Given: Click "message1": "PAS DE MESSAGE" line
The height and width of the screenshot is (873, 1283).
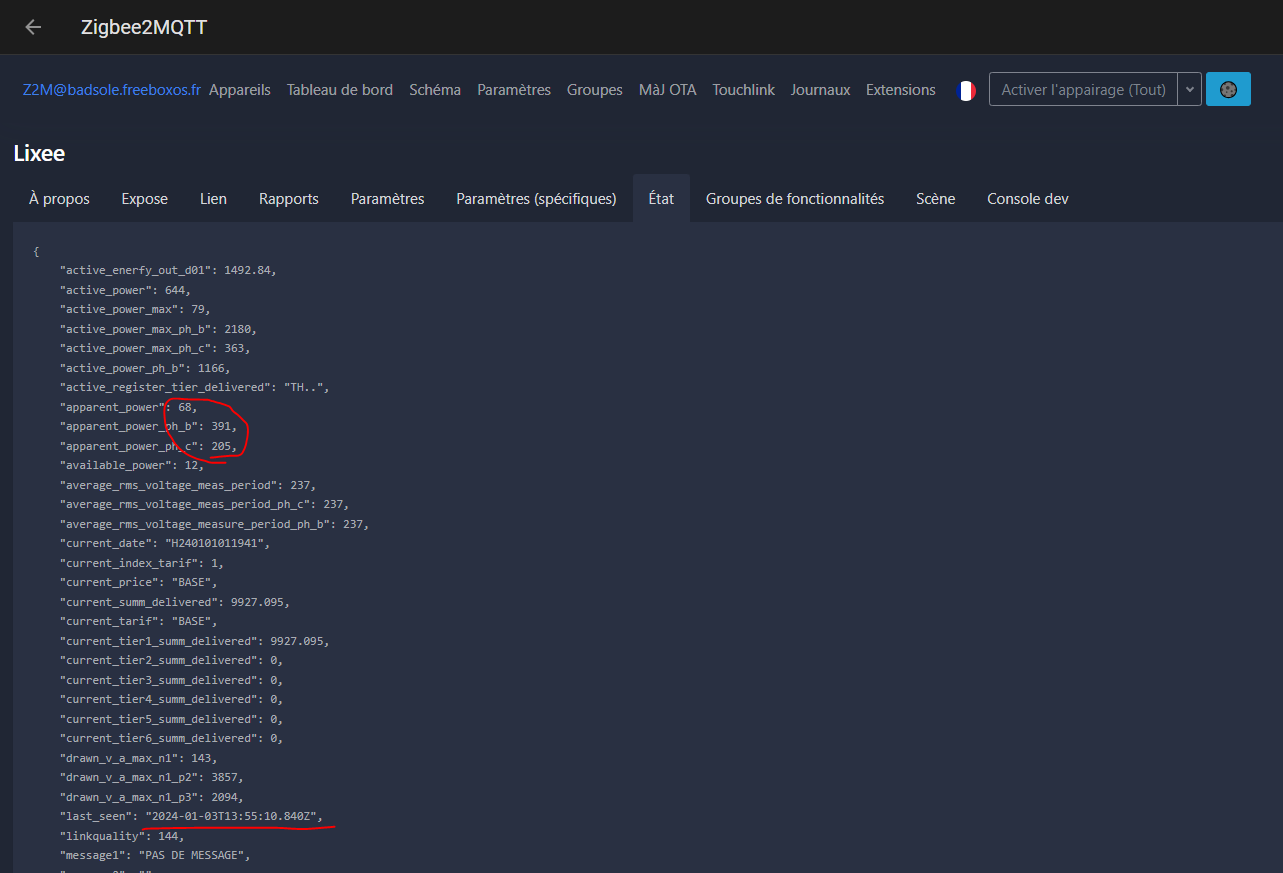Looking at the screenshot, I should tap(155, 855).
